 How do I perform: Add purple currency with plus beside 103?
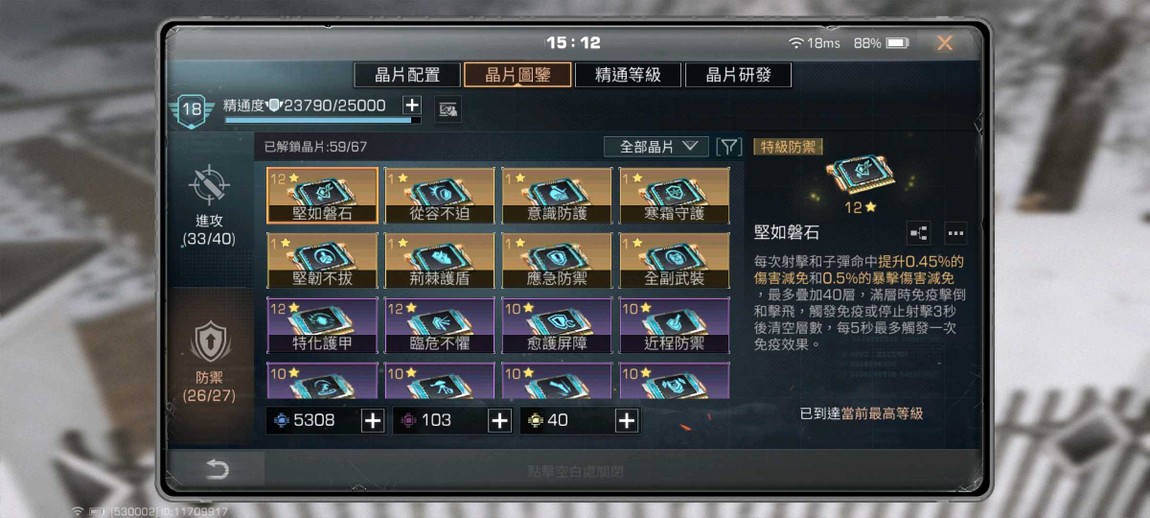pos(499,420)
